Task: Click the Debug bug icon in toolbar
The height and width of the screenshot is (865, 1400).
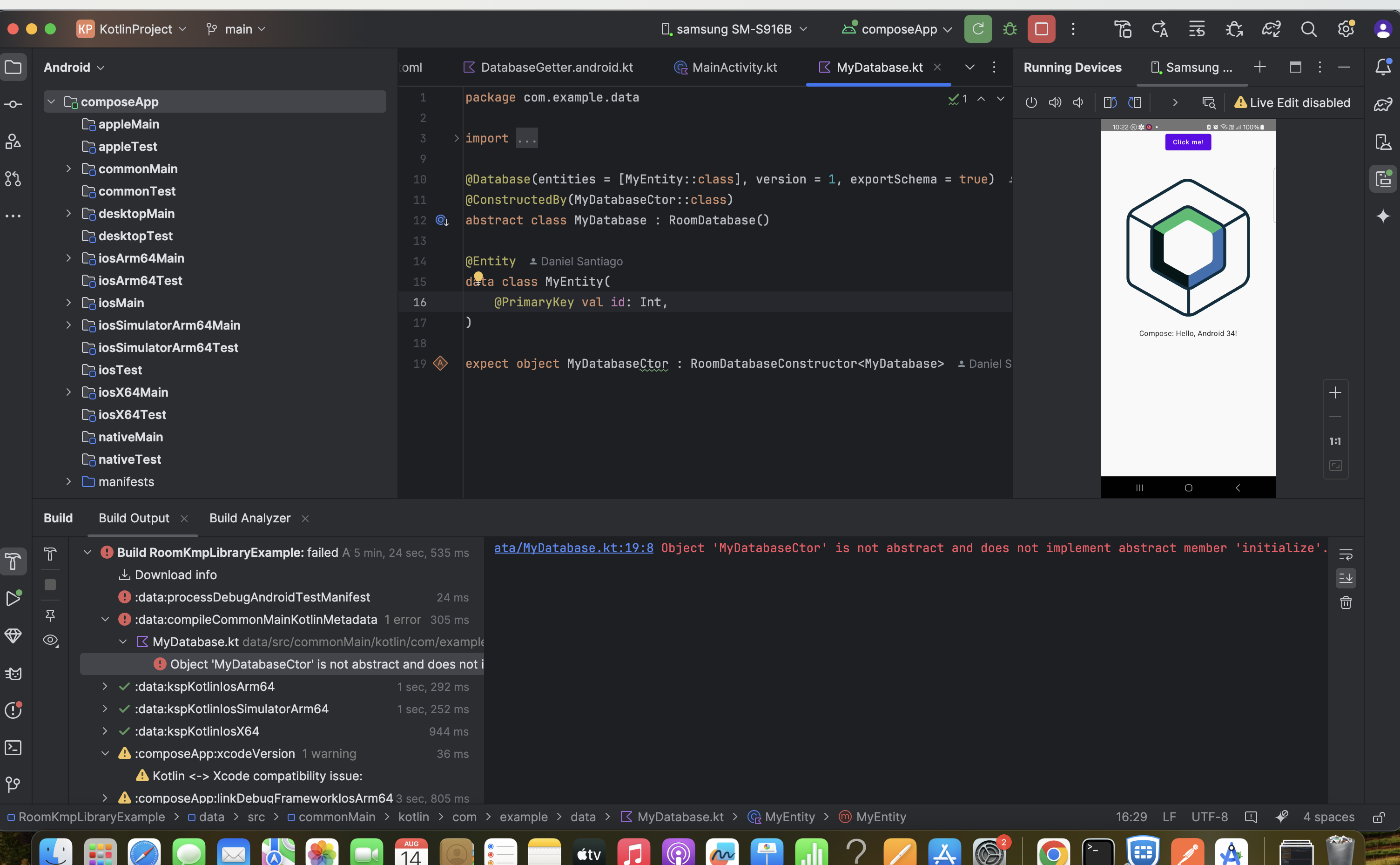Action: (1010, 28)
